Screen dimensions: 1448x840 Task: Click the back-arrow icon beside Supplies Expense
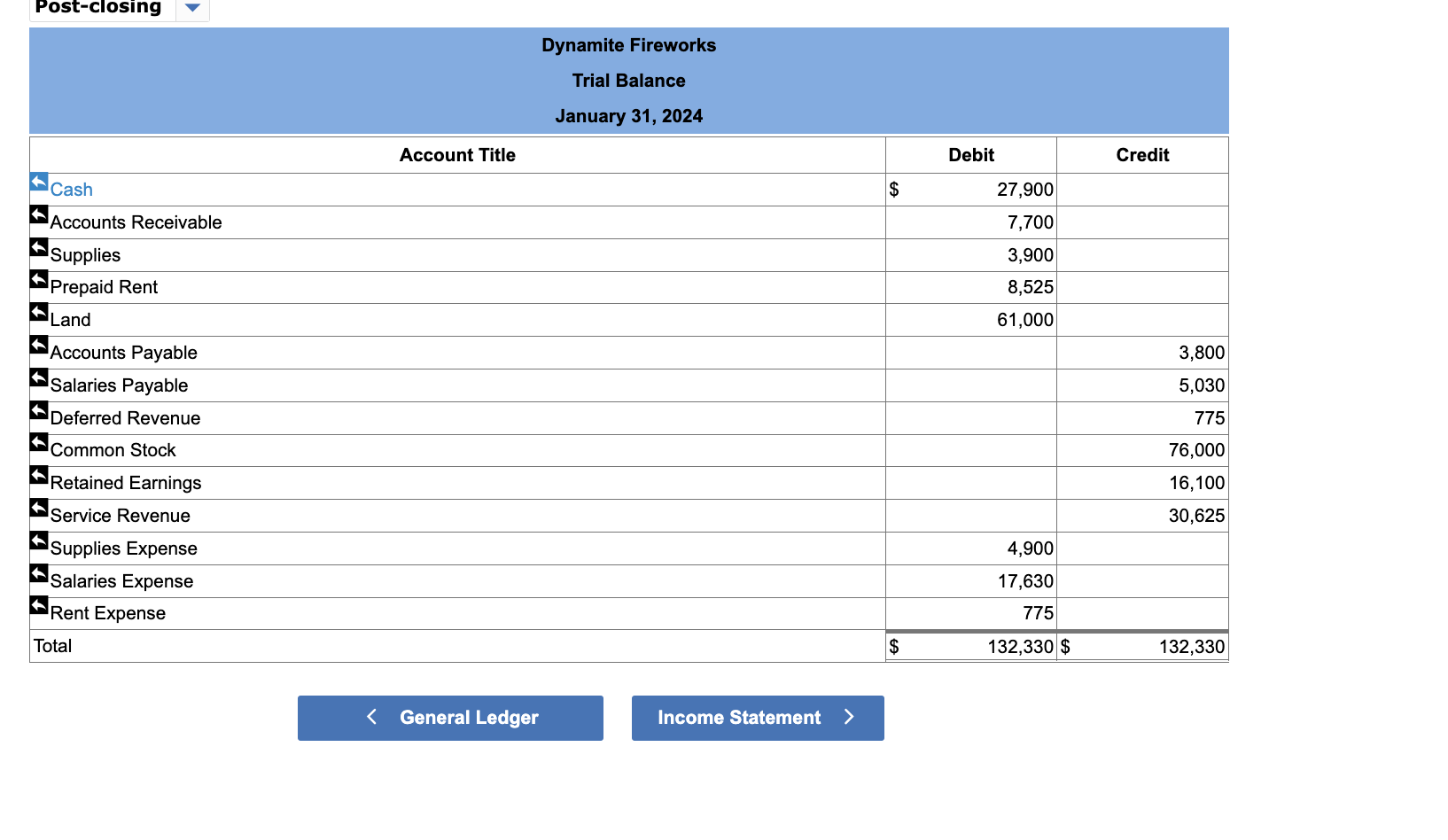[x=38, y=541]
